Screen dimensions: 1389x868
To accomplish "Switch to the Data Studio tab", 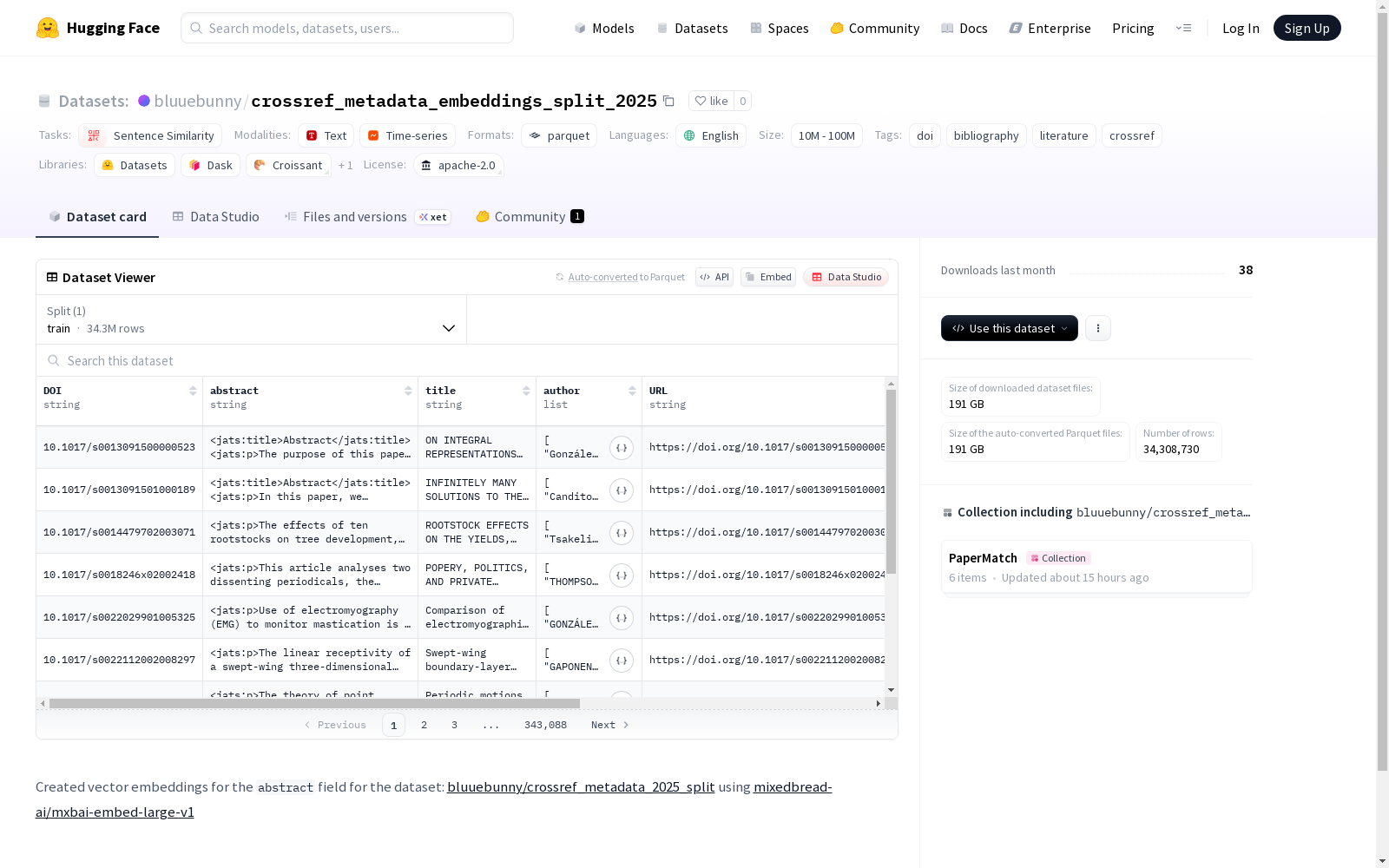I will point(215,217).
